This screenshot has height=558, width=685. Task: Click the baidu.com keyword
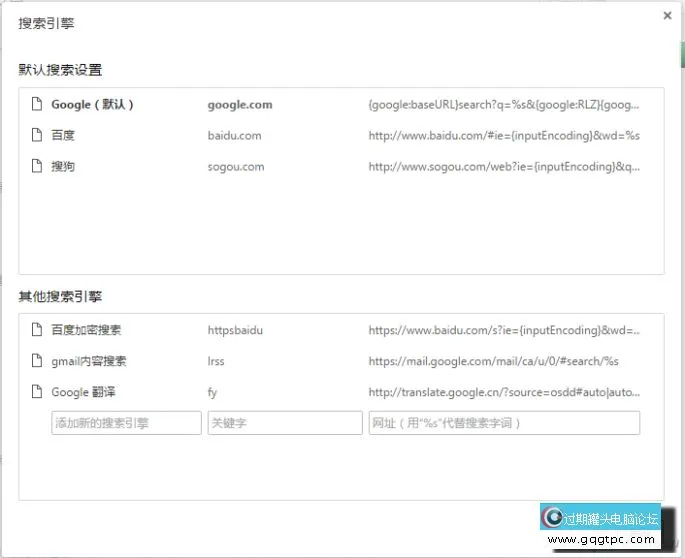(x=234, y=135)
